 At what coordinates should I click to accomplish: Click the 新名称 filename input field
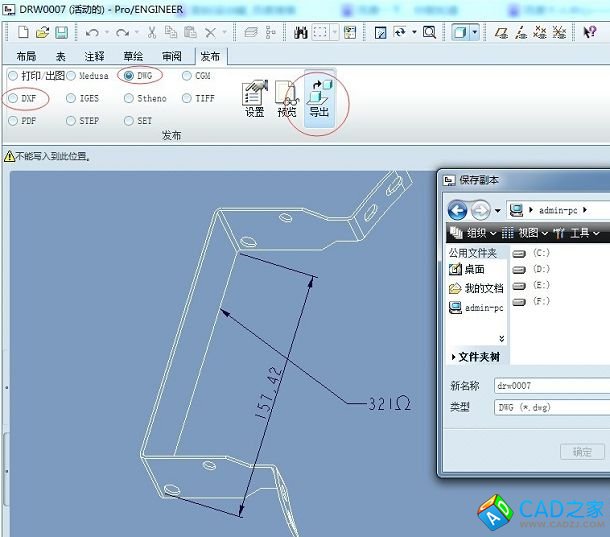[550, 385]
